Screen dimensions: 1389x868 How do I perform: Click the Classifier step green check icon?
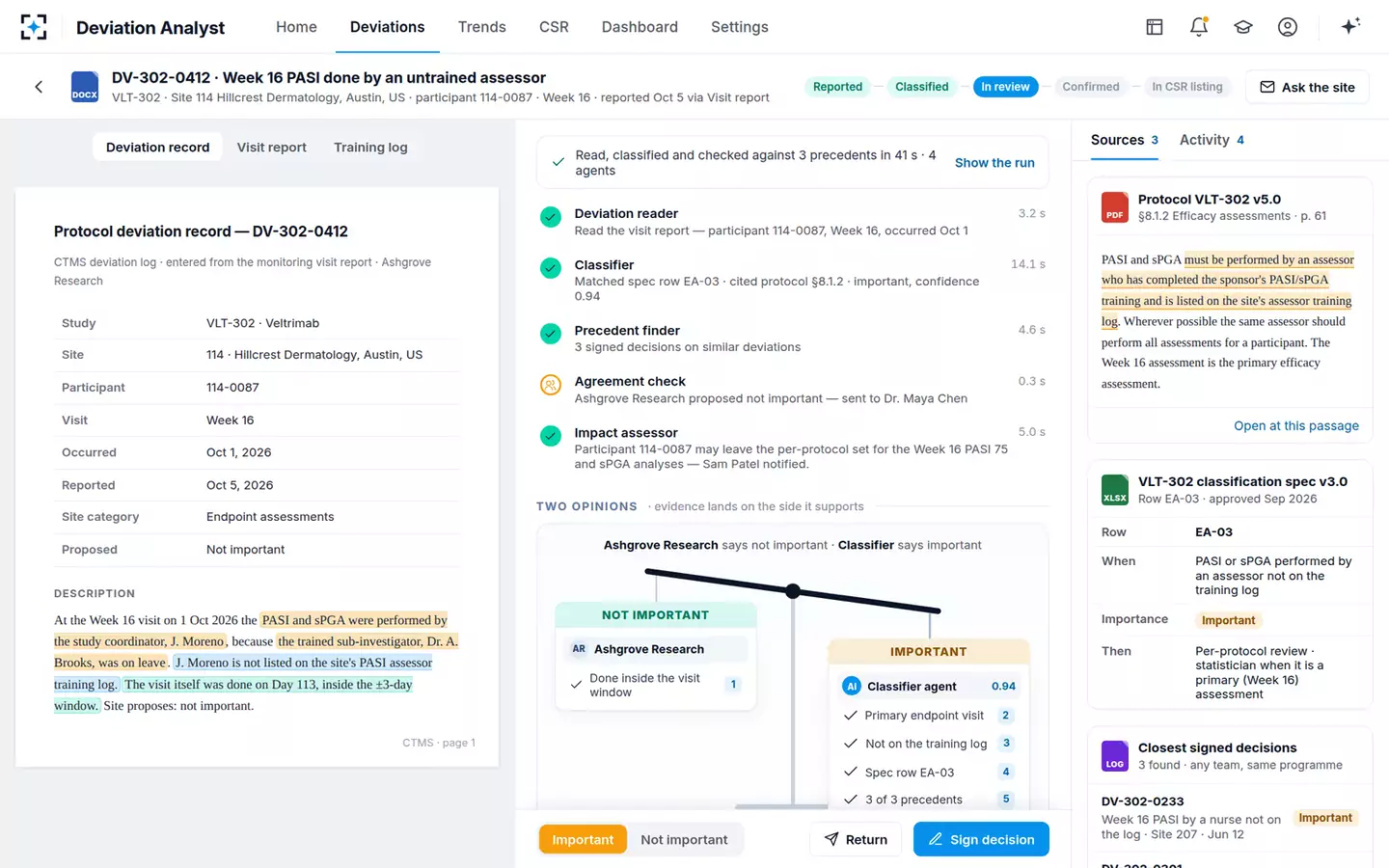pos(551,268)
